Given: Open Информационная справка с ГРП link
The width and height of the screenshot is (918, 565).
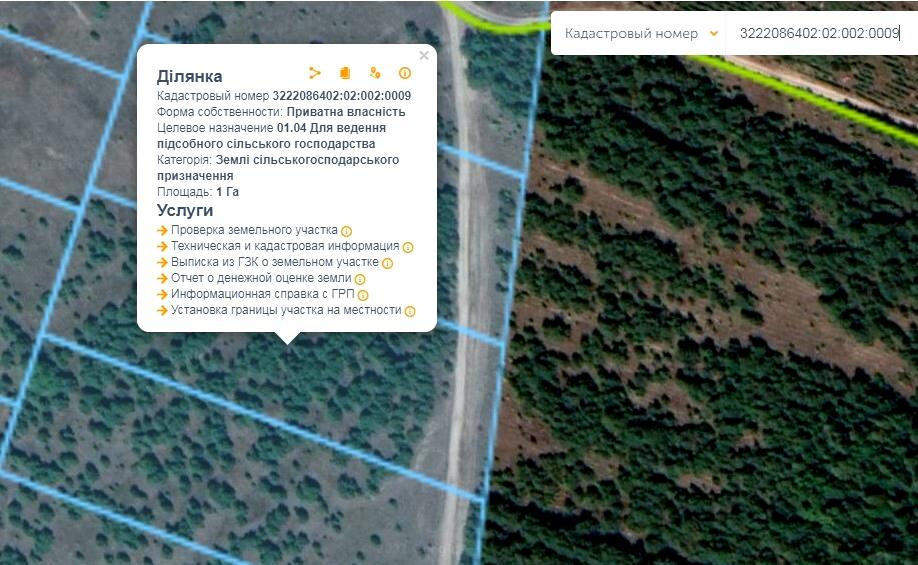Looking at the screenshot, I should click(x=263, y=294).
